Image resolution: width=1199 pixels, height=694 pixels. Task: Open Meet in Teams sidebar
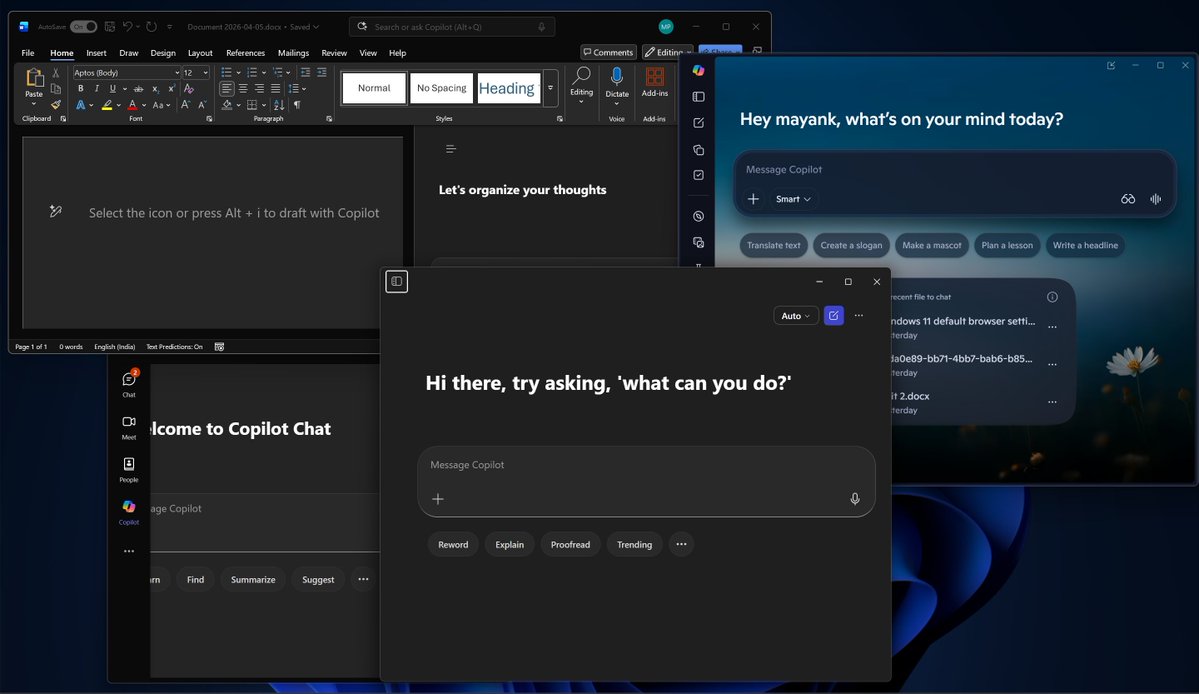tap(128, 427)
